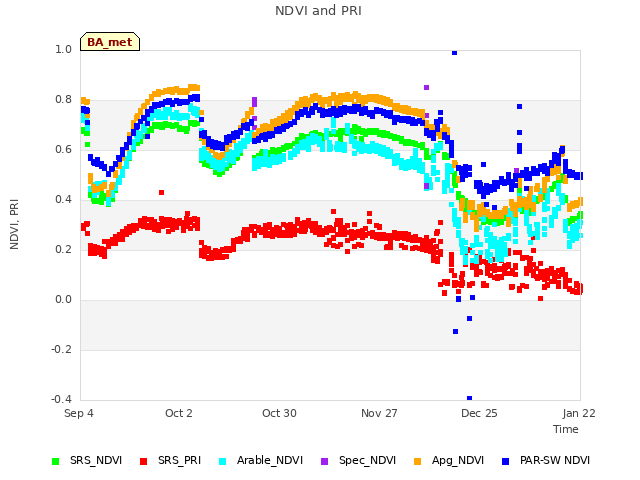This screenshot has width=640, height=480.
Task: Click cyan Arable_NDVI legend swatch
Action: pos(223,461)
